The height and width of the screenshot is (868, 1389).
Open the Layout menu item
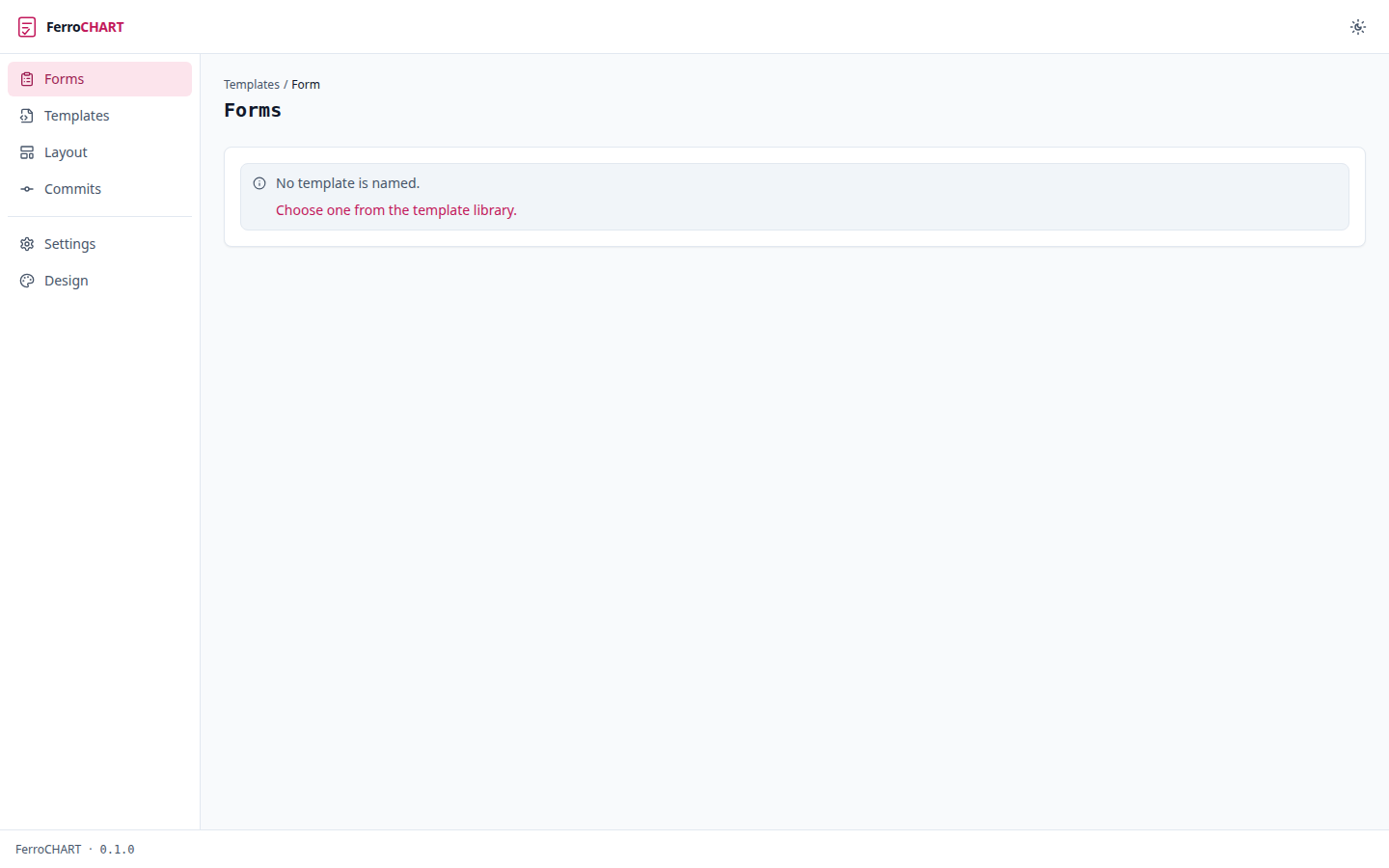[99, 152]
